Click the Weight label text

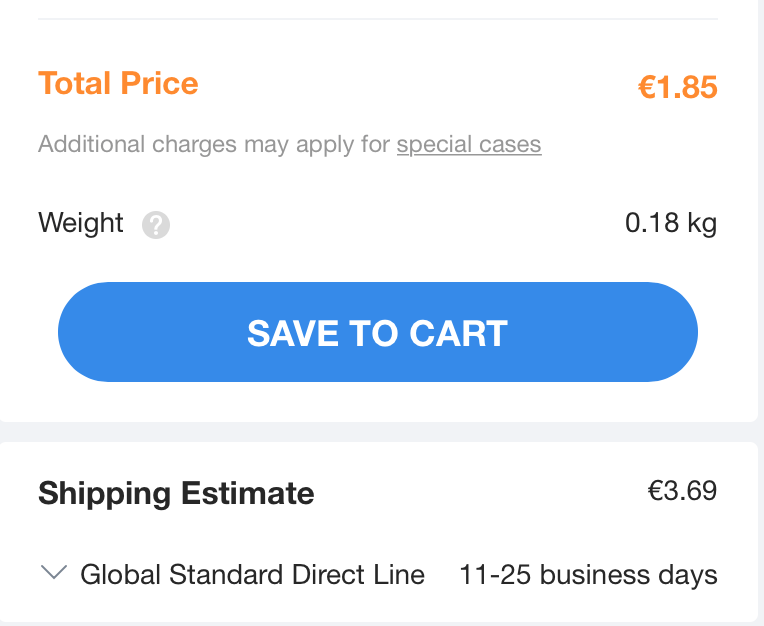[x=81, y=223]
